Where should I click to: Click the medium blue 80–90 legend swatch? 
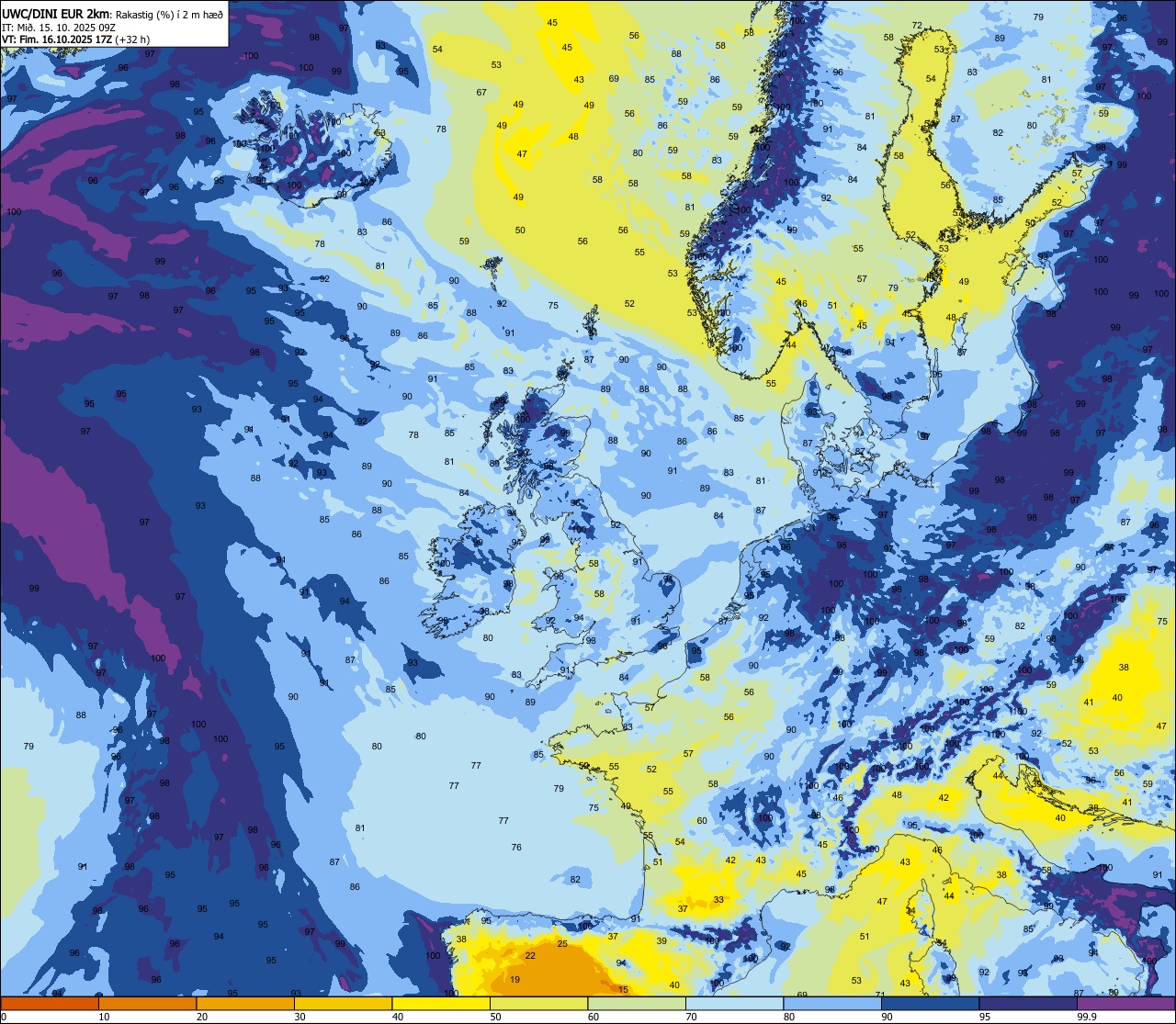point(832,1003)
